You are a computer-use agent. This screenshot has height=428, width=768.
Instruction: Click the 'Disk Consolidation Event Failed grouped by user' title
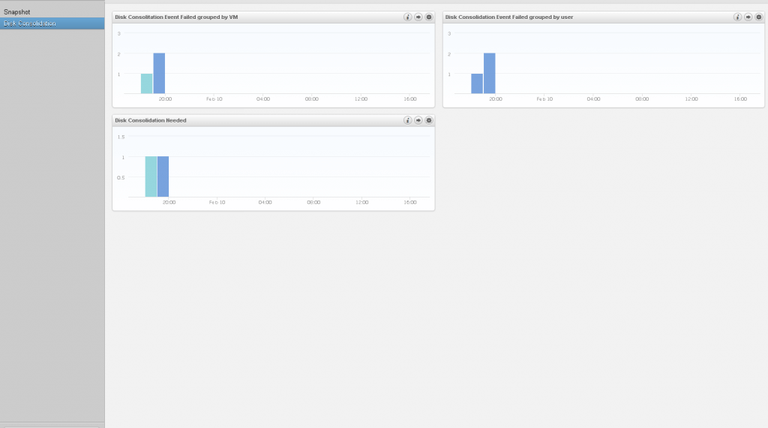click(508, 17)
